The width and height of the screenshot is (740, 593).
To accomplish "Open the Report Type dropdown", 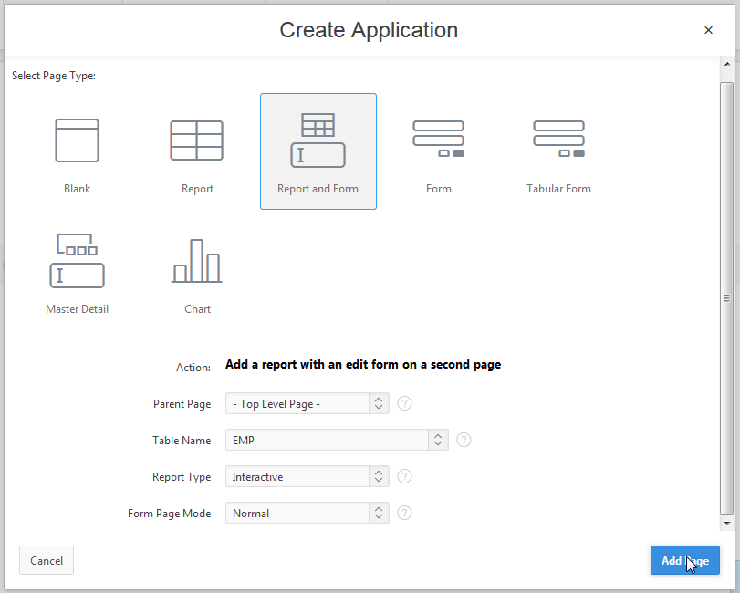I will point(307,476).
